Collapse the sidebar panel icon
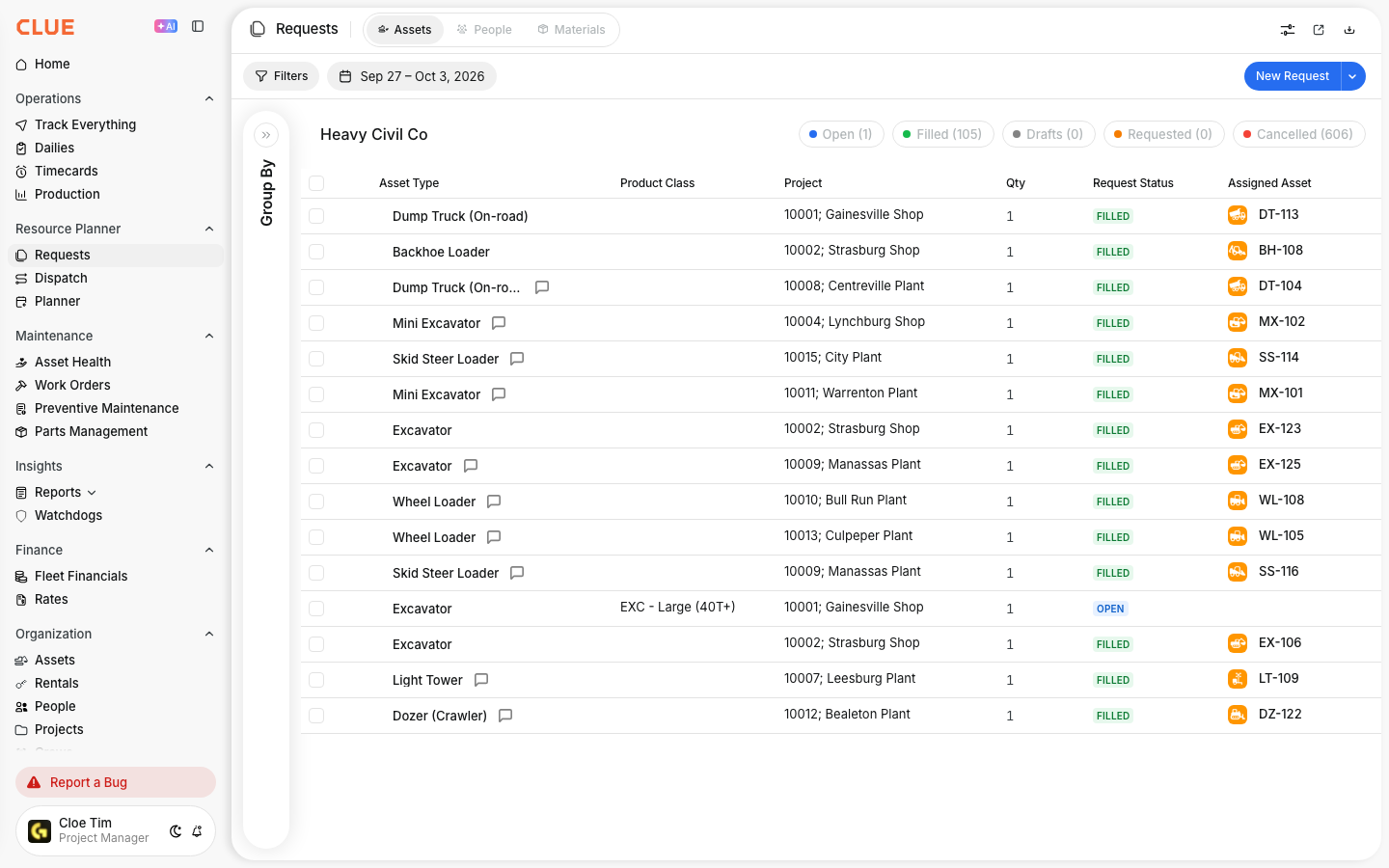The width and height of the screenshot is (1389, 868). (x=198, y=26)
